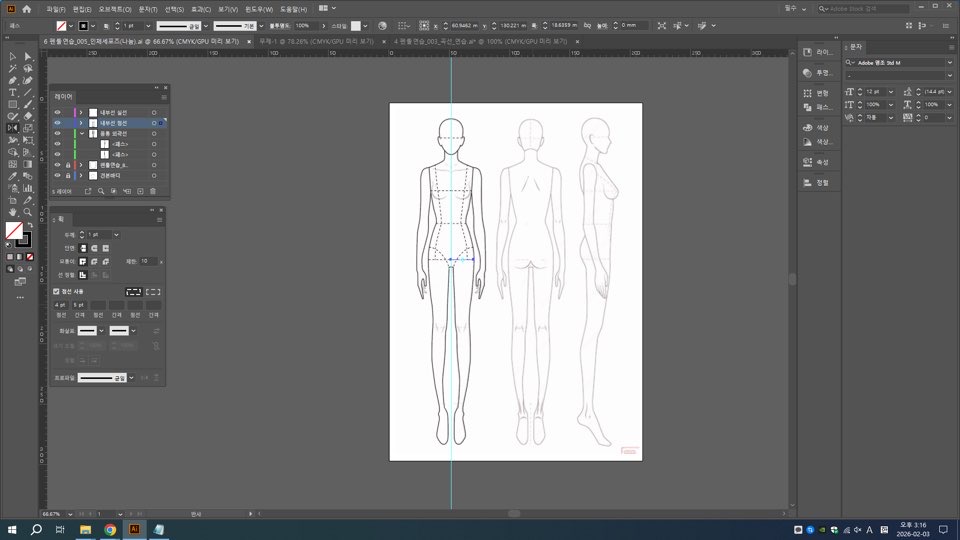This screenshot has height=540, width=960.
Task: Hide the 내부선 실선 layer with eye icon
Action: (x=57, y=112)
